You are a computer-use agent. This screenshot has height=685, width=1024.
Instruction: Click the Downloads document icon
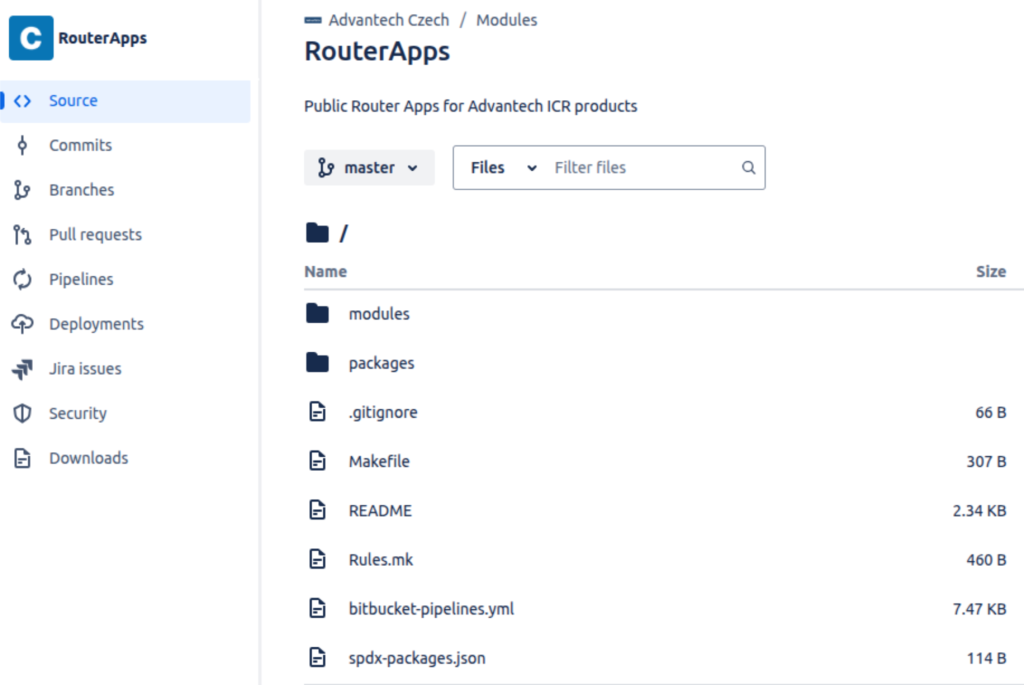22,458
